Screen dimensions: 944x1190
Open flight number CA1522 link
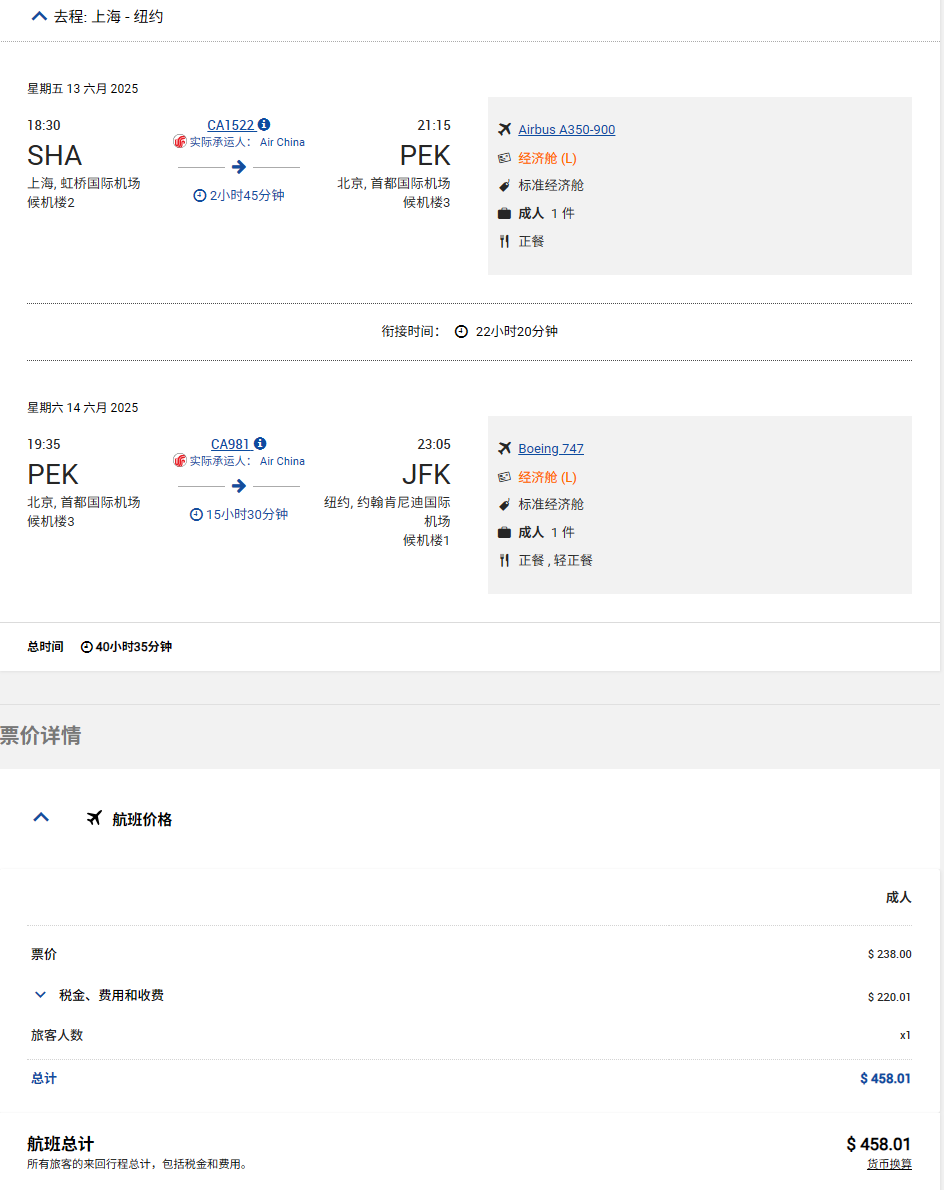231,125
